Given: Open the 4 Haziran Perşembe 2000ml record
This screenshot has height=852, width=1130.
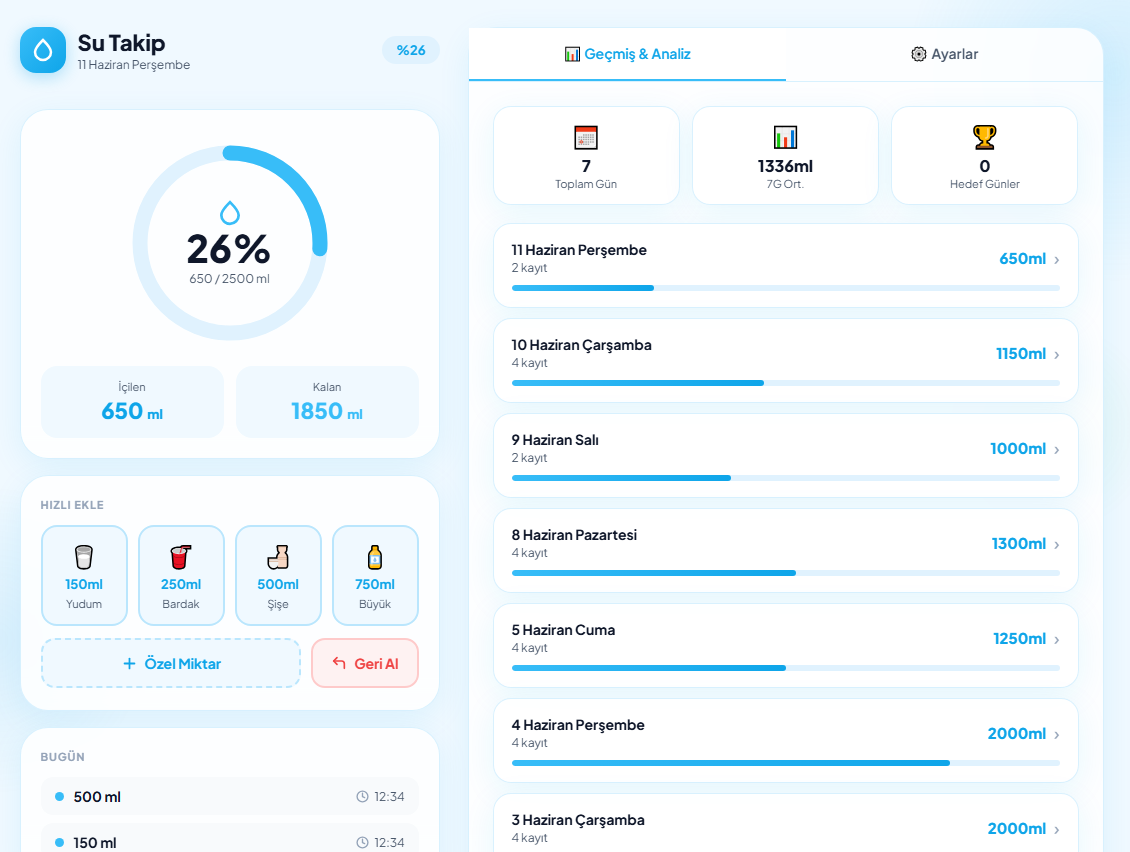Looking at the screenshot, I should (x=786, y=740).
